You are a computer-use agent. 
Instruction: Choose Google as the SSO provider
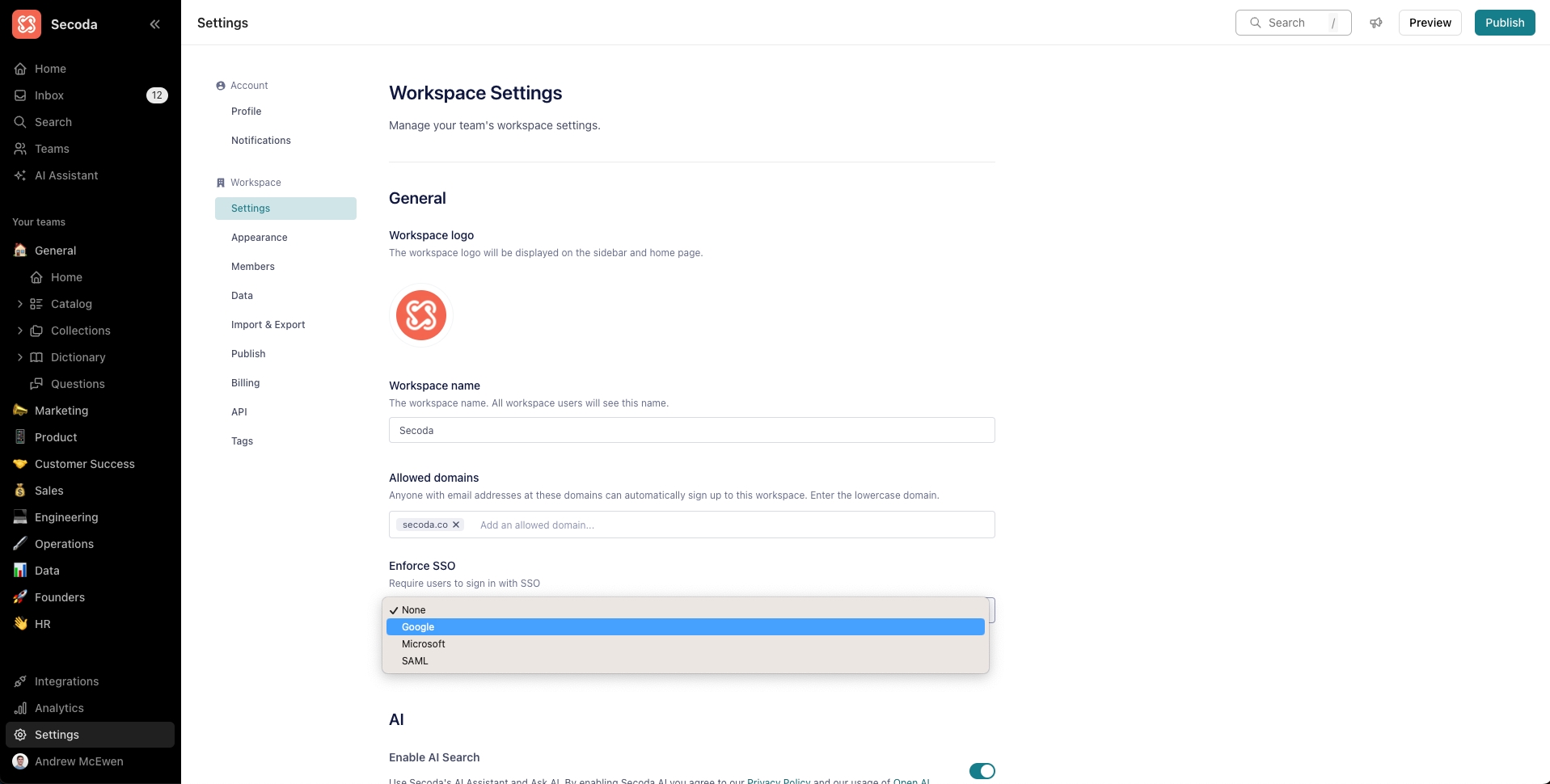686,627
